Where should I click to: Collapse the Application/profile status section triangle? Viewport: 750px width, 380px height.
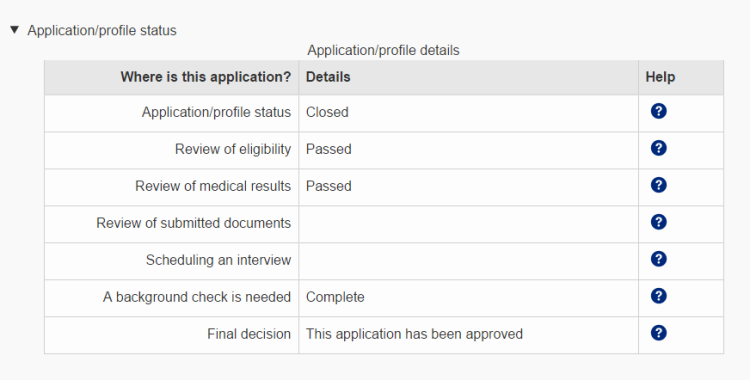tap(14, 30)
